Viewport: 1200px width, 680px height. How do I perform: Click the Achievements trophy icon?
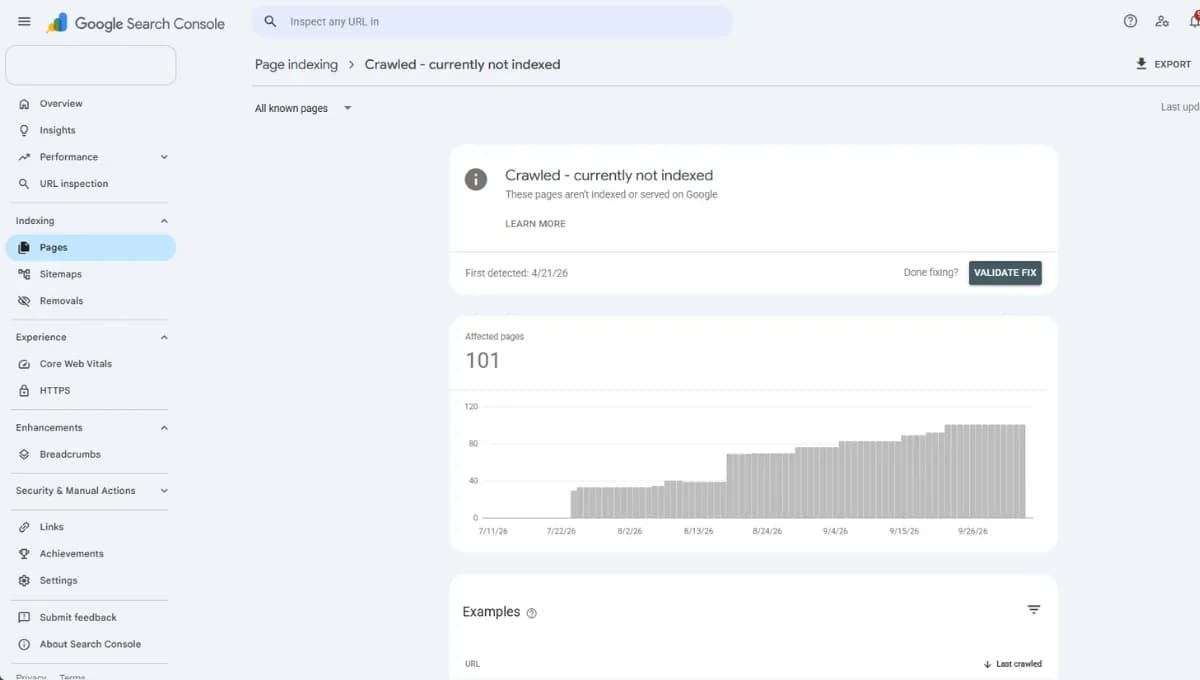coord(24,554)
